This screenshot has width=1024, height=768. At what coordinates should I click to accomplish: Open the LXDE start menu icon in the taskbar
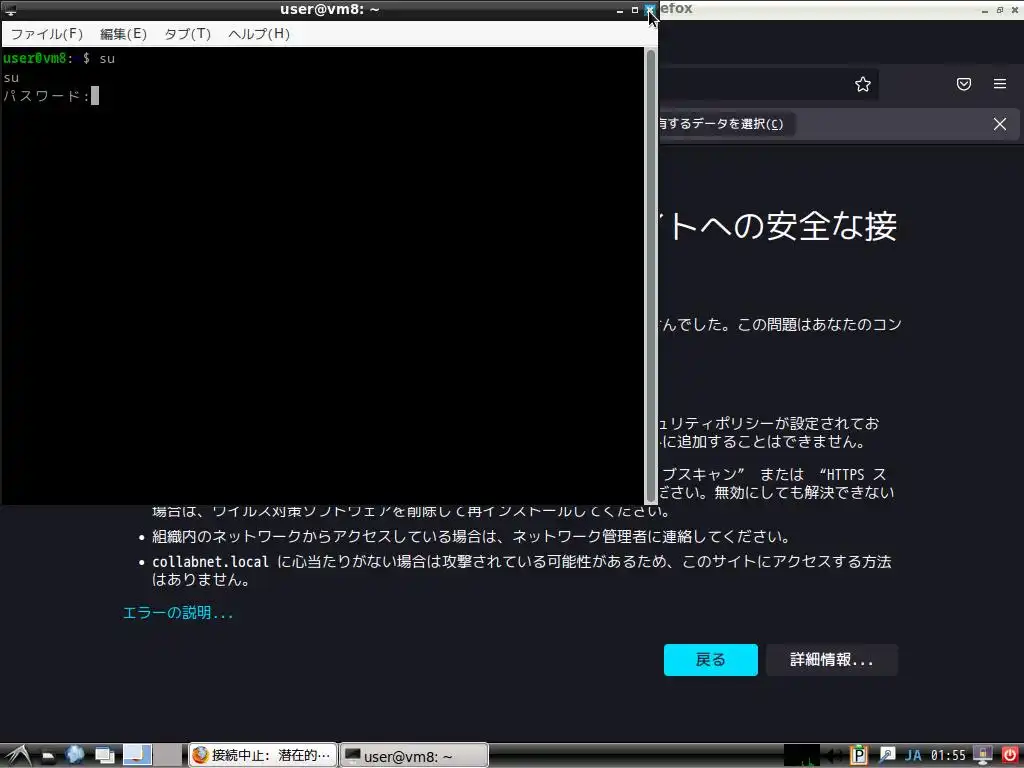[18, 756]
